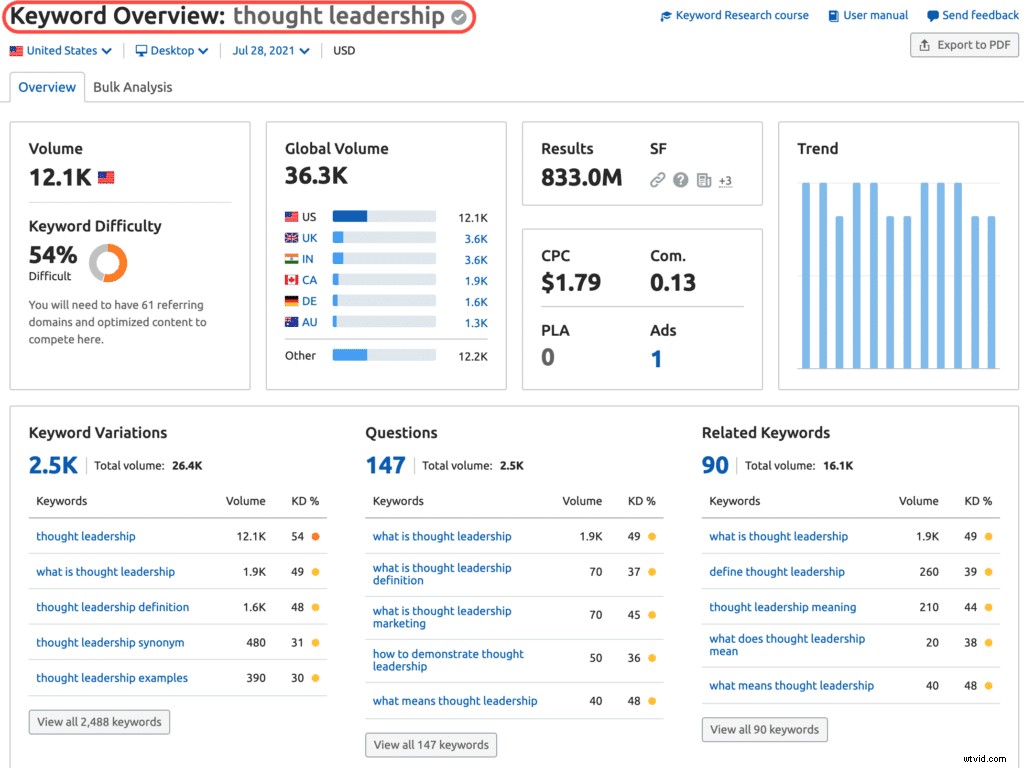This screenshot has width=1024, height=768.
Task: Click the UK flag in Global Volume list
Action: click(293, 238)
